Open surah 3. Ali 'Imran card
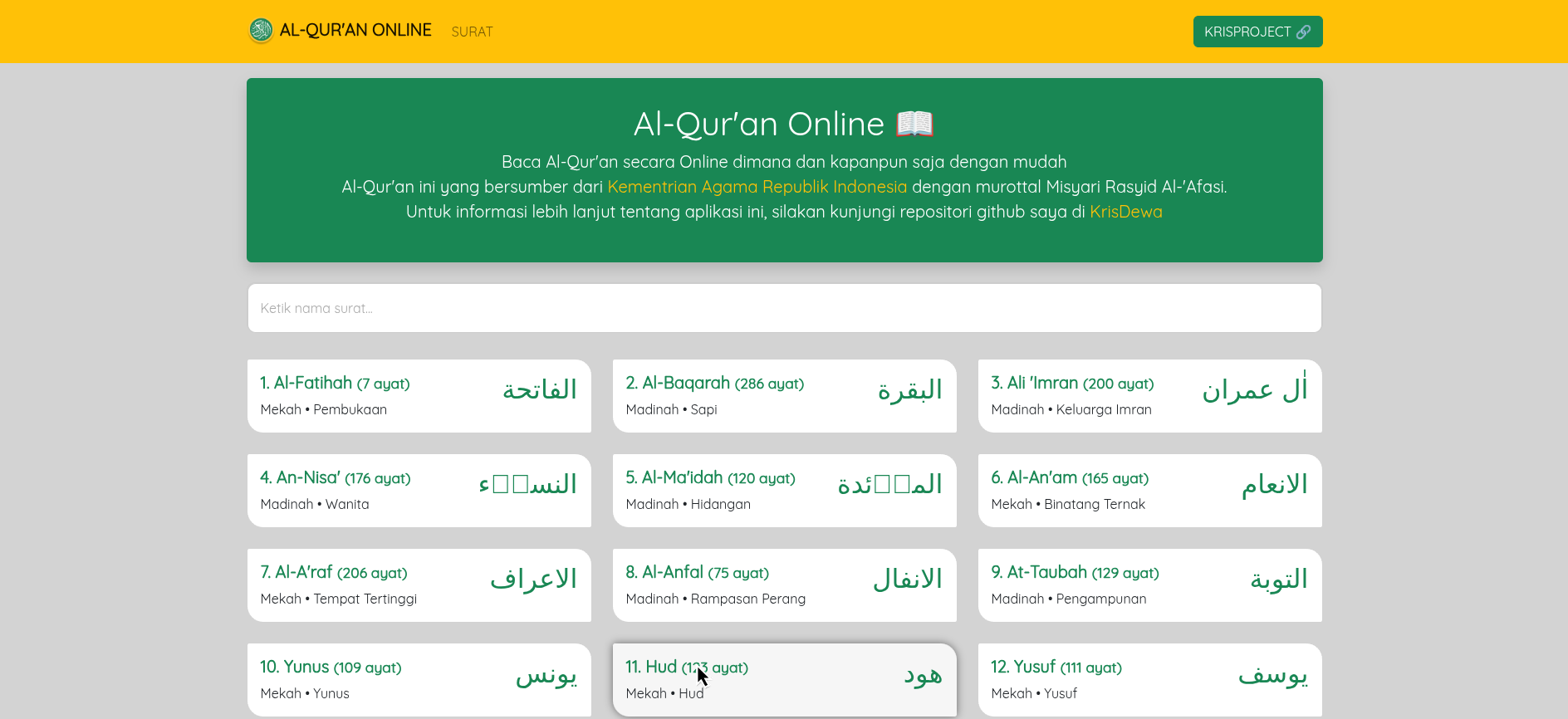1568x719 pixels. (1150, 396)
